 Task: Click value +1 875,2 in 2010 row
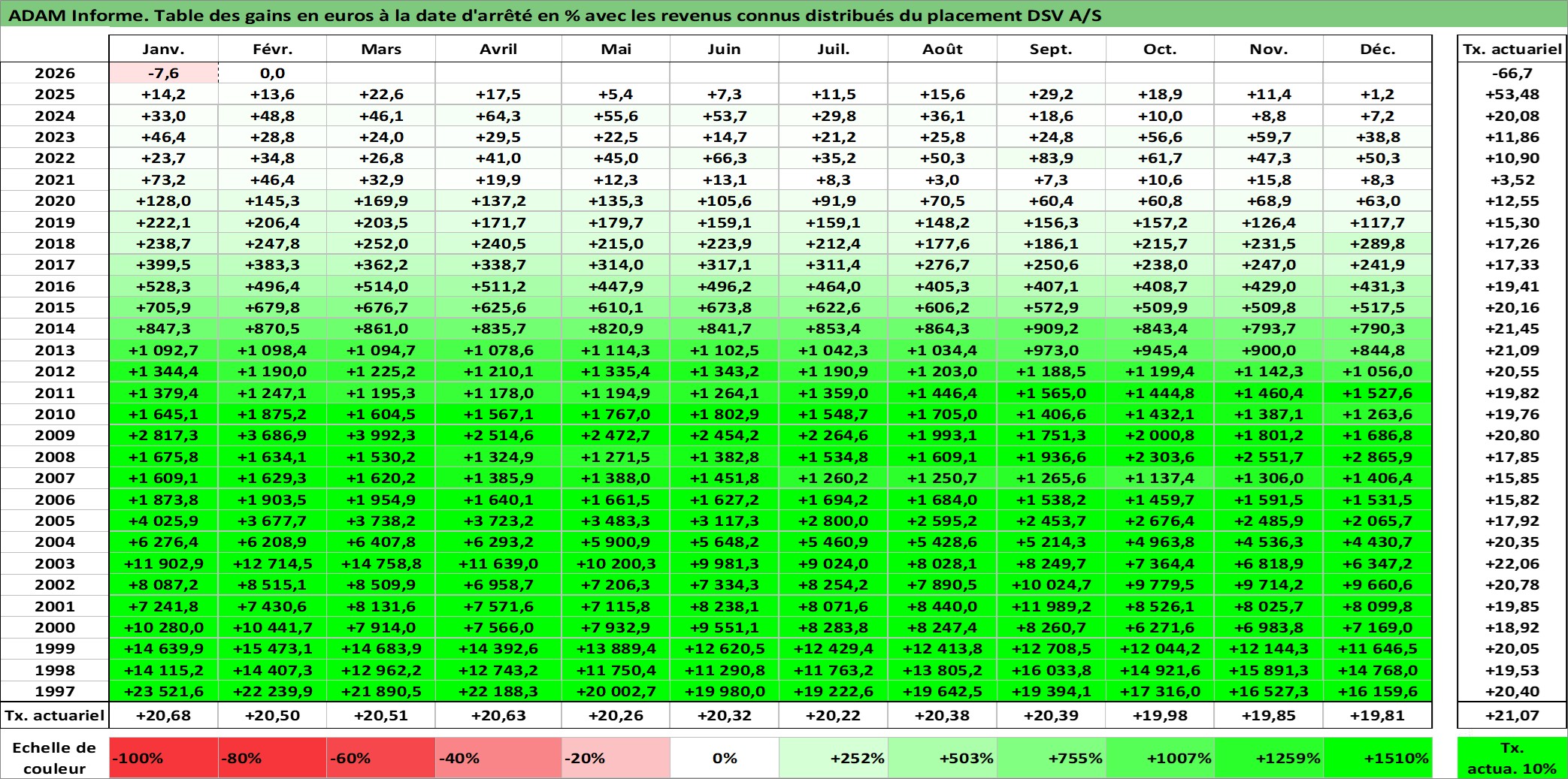272,414
